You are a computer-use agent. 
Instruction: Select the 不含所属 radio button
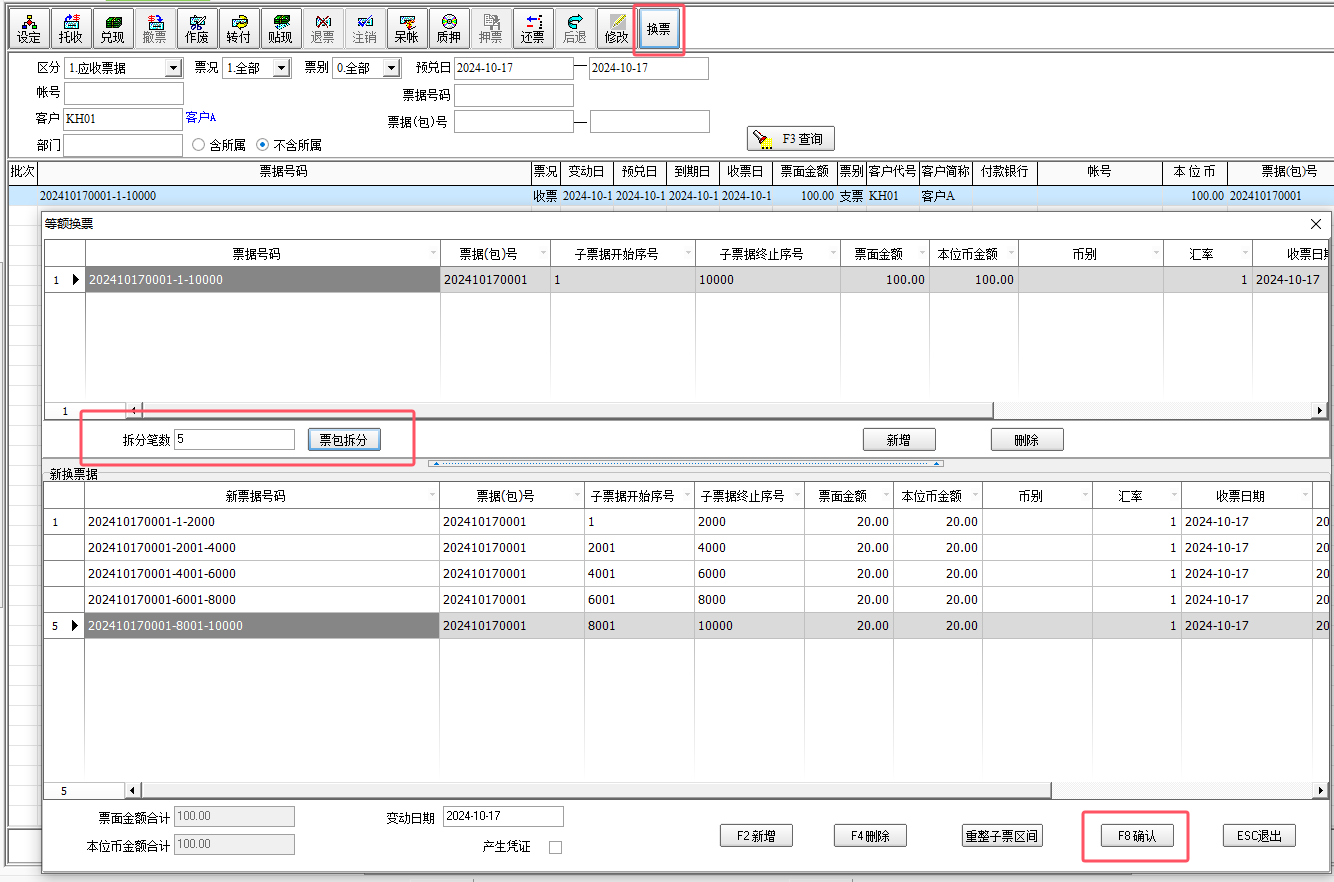[263, 145]
